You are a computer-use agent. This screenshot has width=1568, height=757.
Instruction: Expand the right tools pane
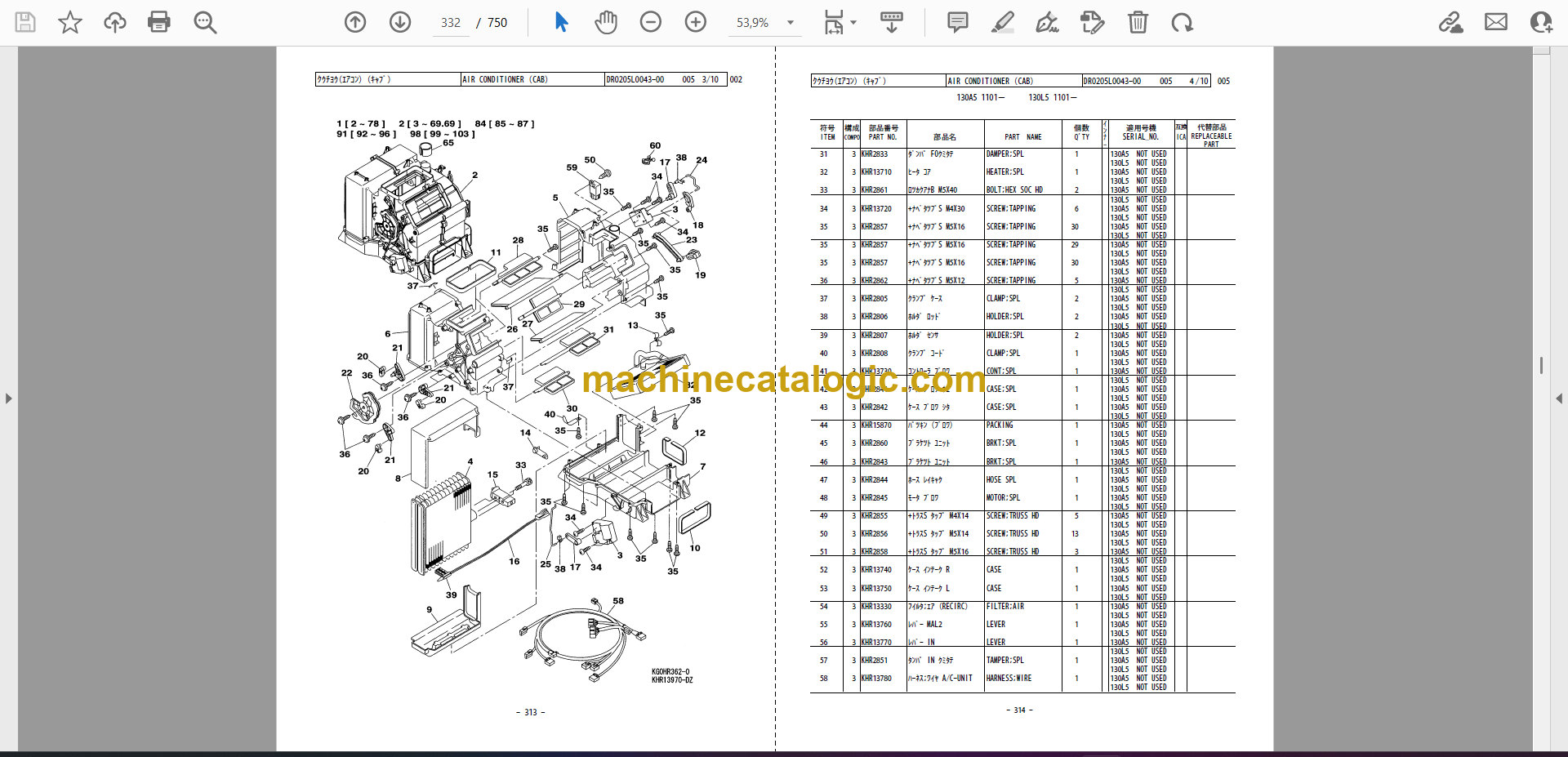(1559, 399)
